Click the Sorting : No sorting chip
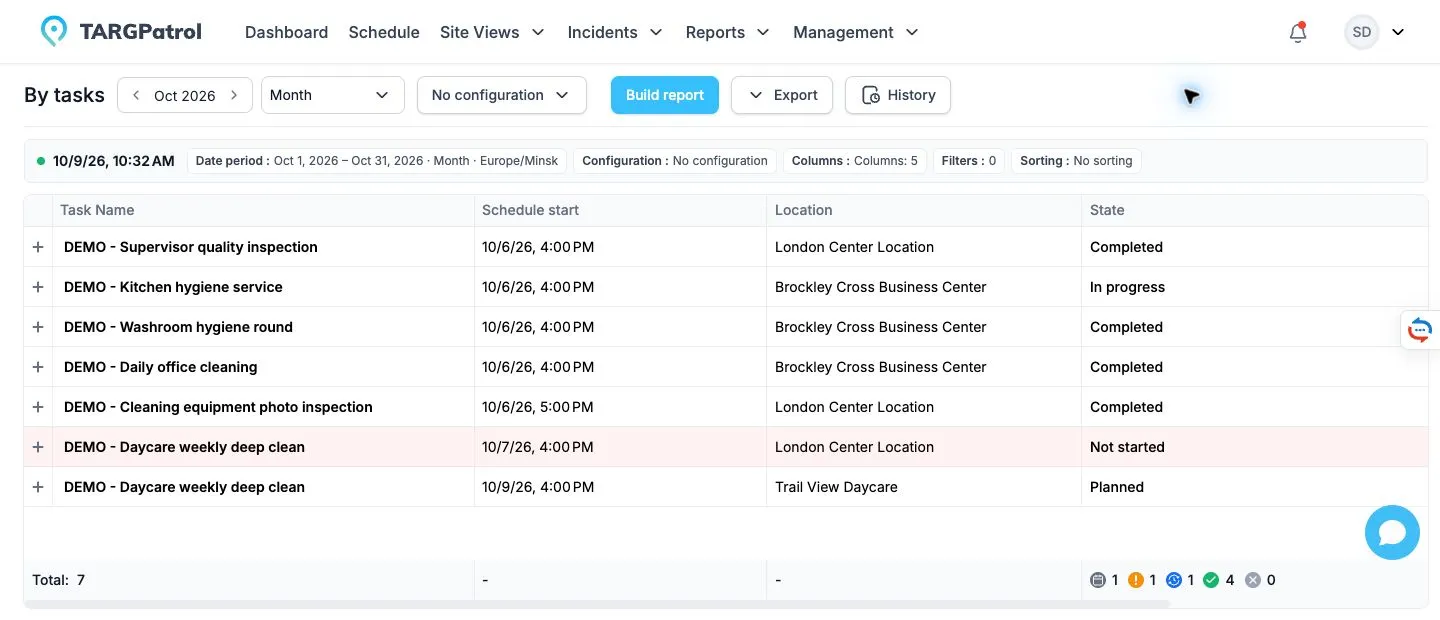 tap(1076, 161)
